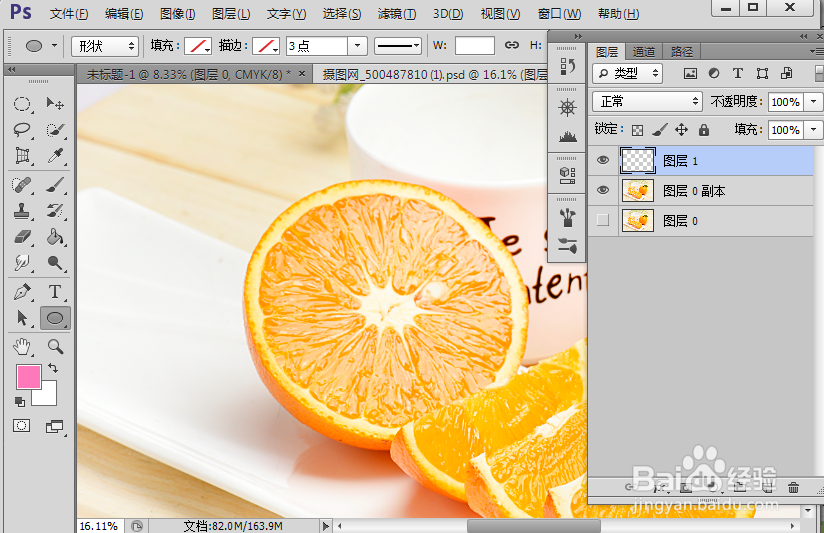Image resolution: width=824 pixels, height=533 pixels.
Task: Switch to the 路径 tab
Action: 682,52
